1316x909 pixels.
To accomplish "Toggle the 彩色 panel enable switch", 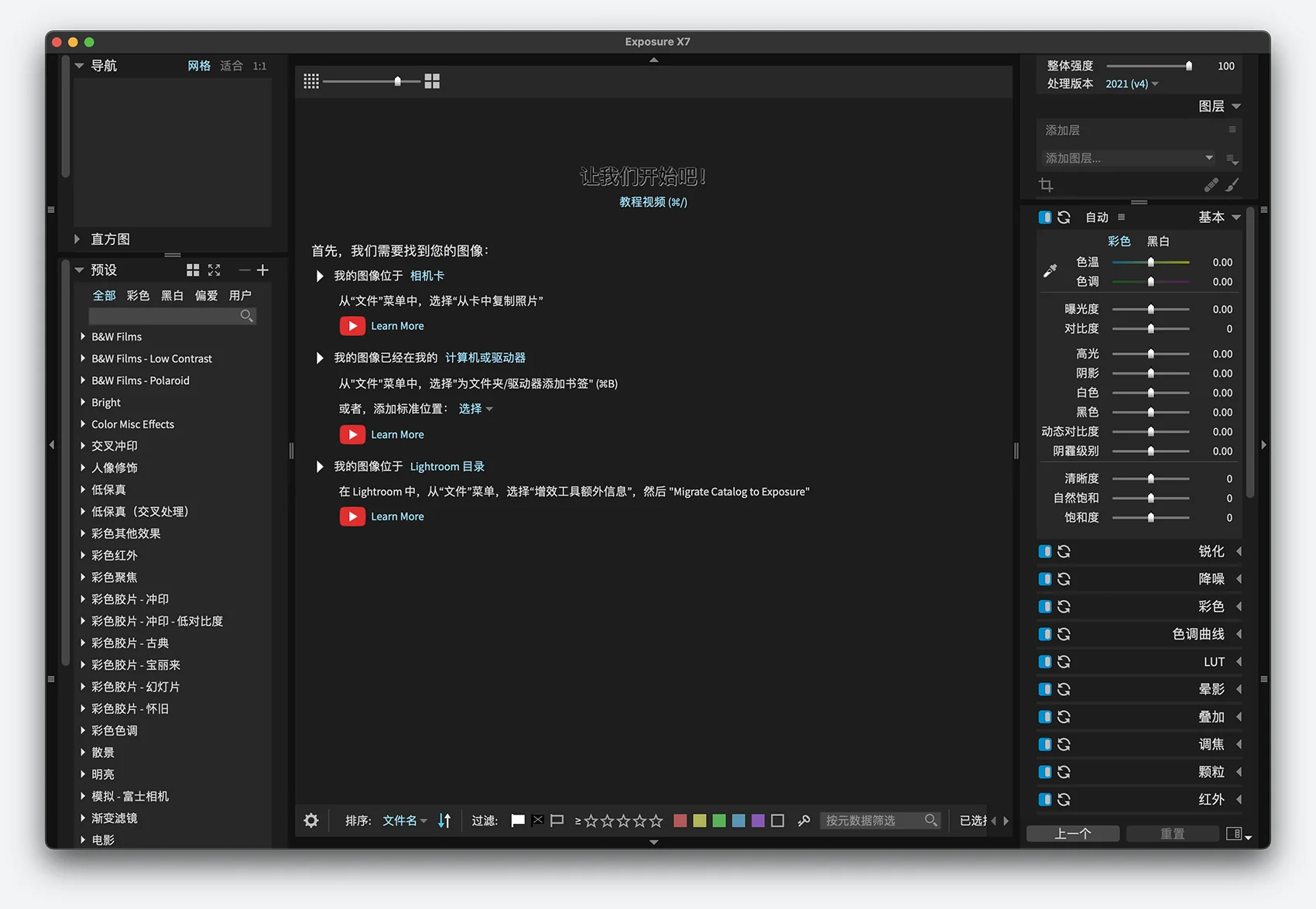I will (x=1045, y=606).
